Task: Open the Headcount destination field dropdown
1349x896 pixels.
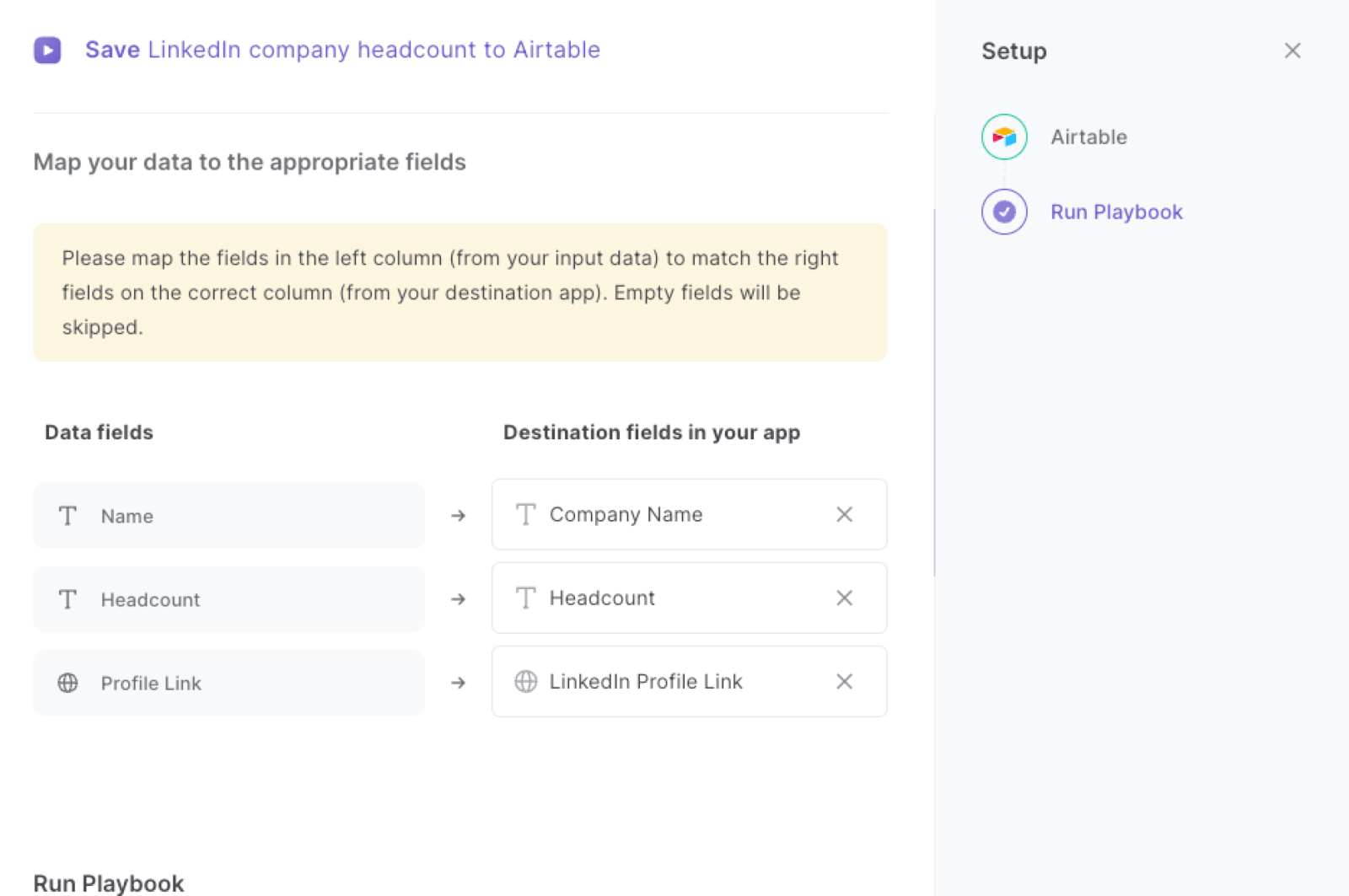Action: point(689,598)
